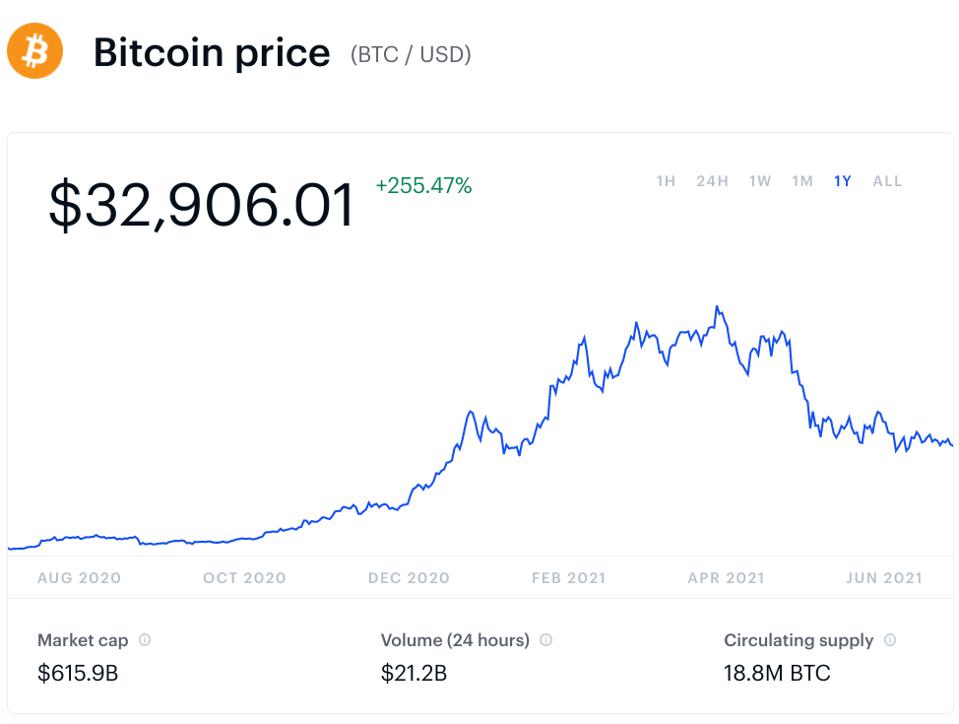The height and width of the screenshot is (724, 959).
Task: Click the Bitcoin price heading
Action: point(211,52)
